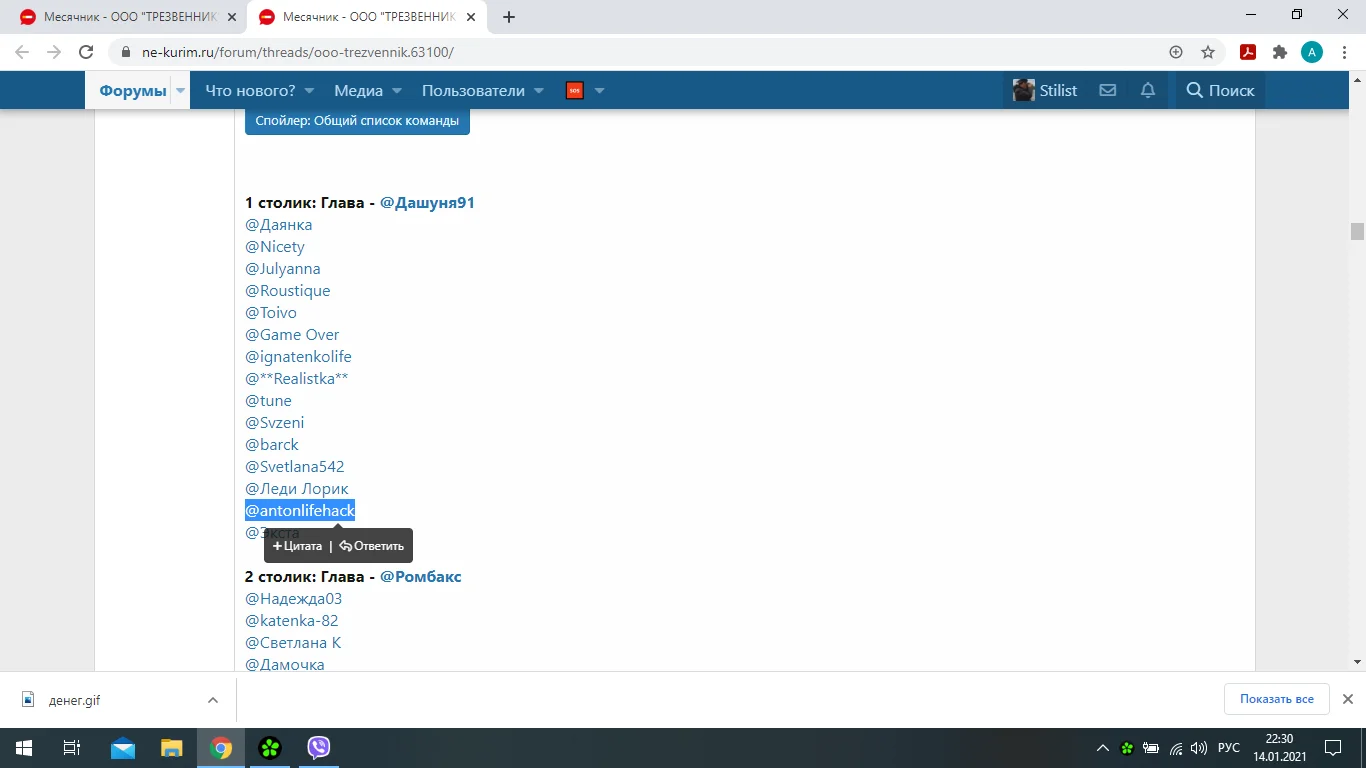Go back using the browser back arrow

pyautogui.click(x=22, y=52)
